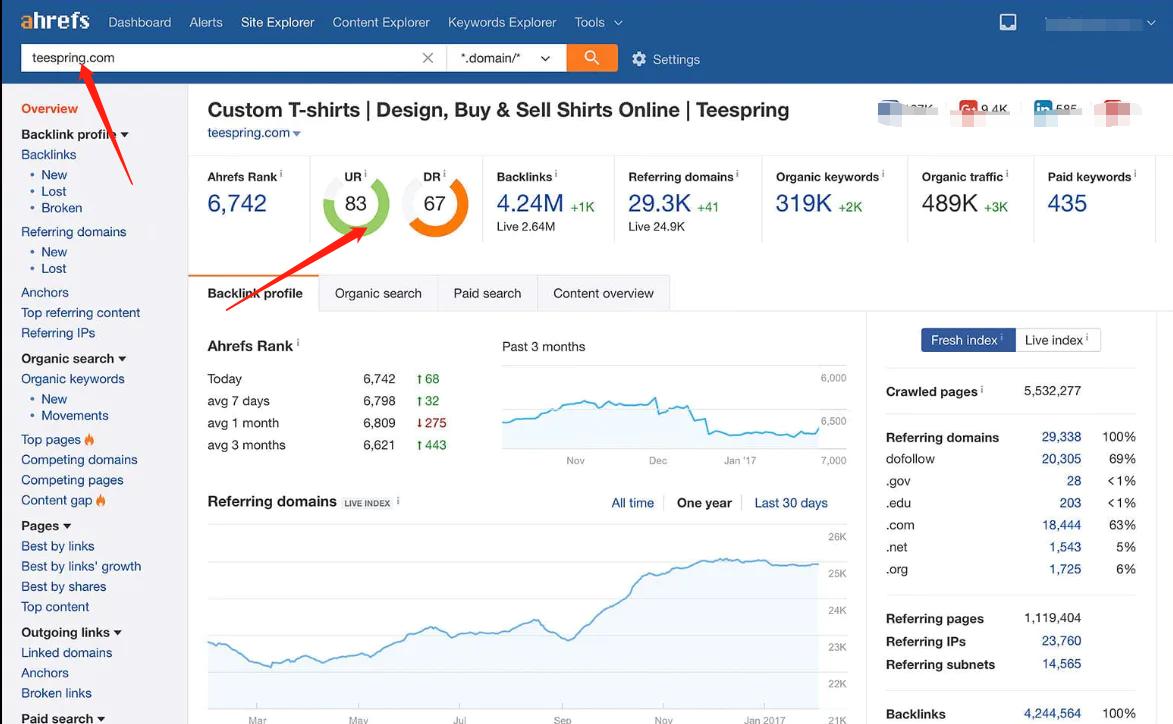Open Settings via gear icon
The width and height of the screenshot is (1173, 724).
coord(640,59)
